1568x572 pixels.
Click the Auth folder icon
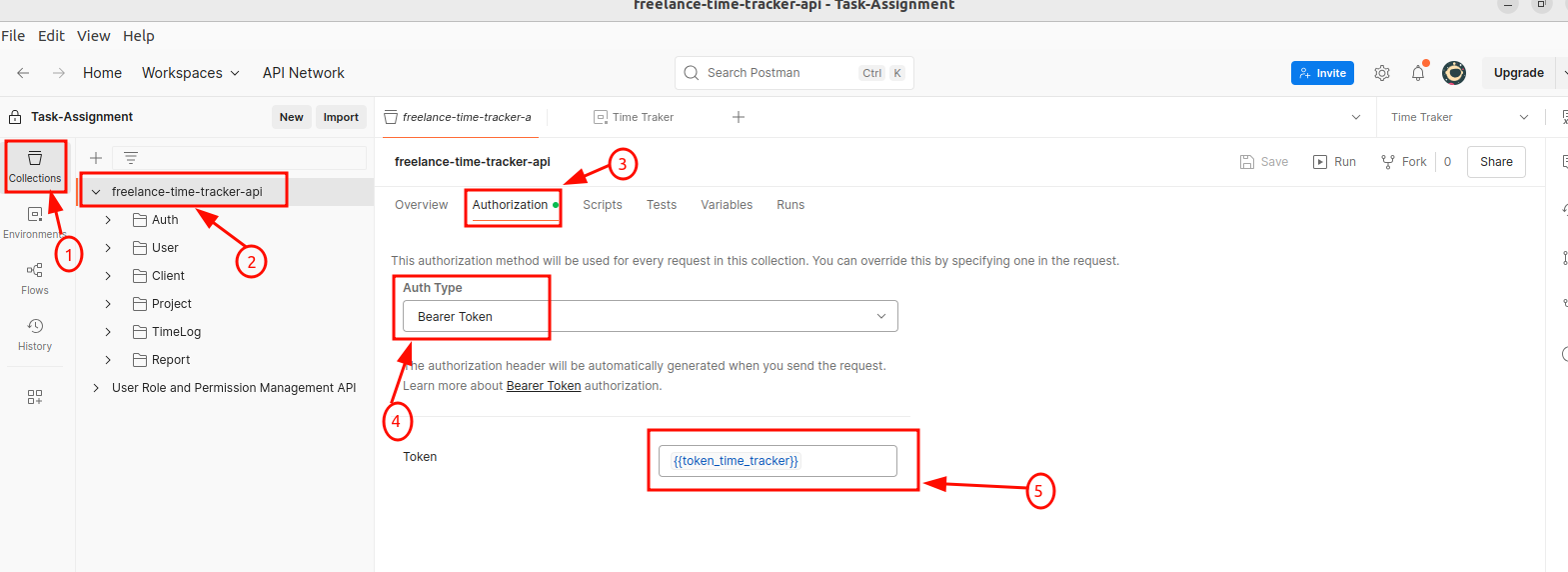pyautogui.click(x=140, y=220)
